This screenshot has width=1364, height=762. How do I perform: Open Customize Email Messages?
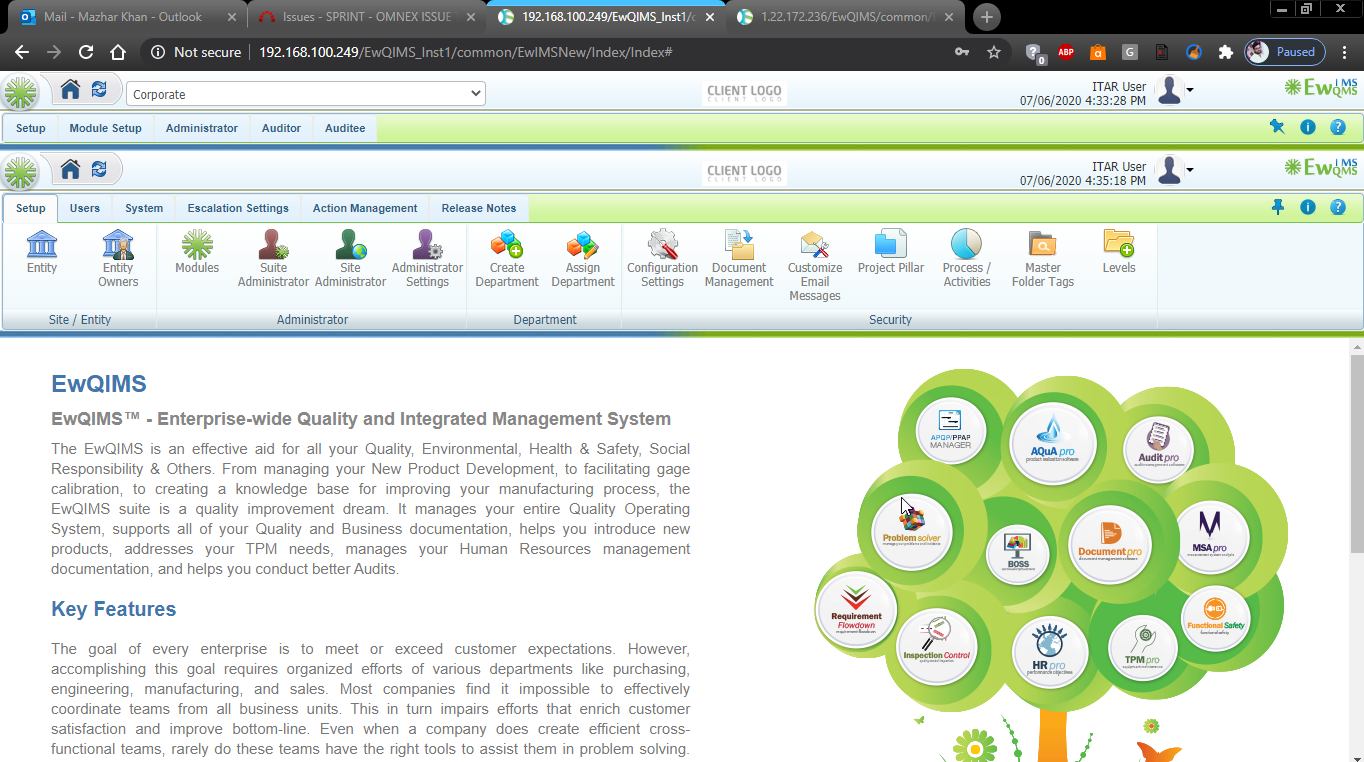[815, 266]
